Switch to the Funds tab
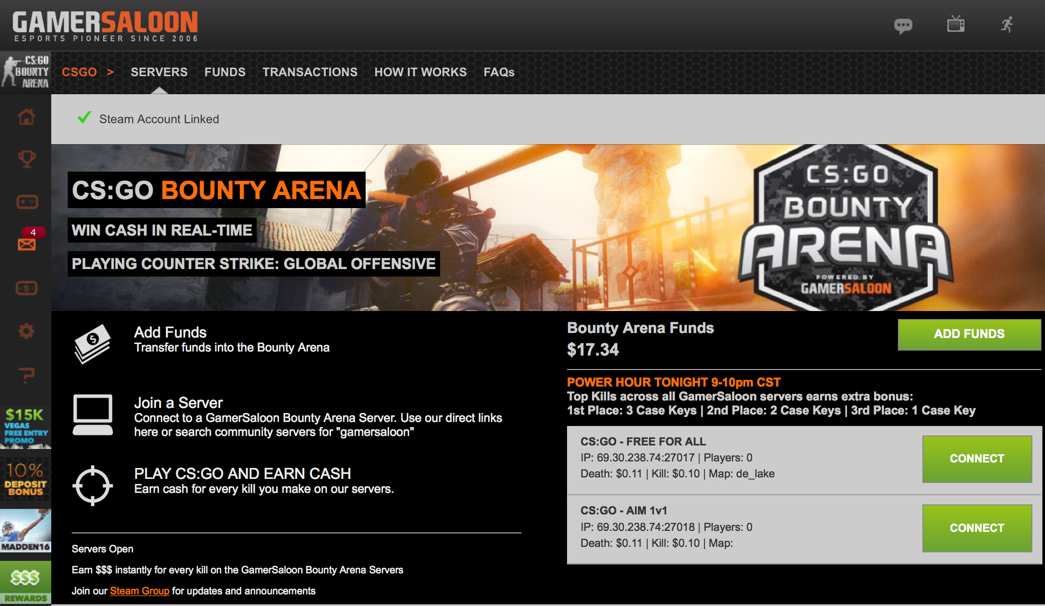The height and width of the screenshot is (606, 1045). point(225,72)
